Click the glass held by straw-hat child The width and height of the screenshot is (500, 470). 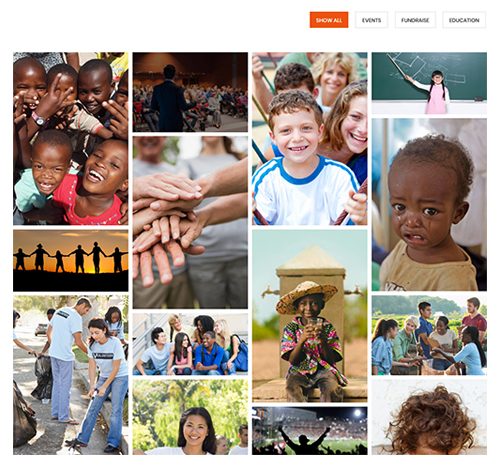311,326
